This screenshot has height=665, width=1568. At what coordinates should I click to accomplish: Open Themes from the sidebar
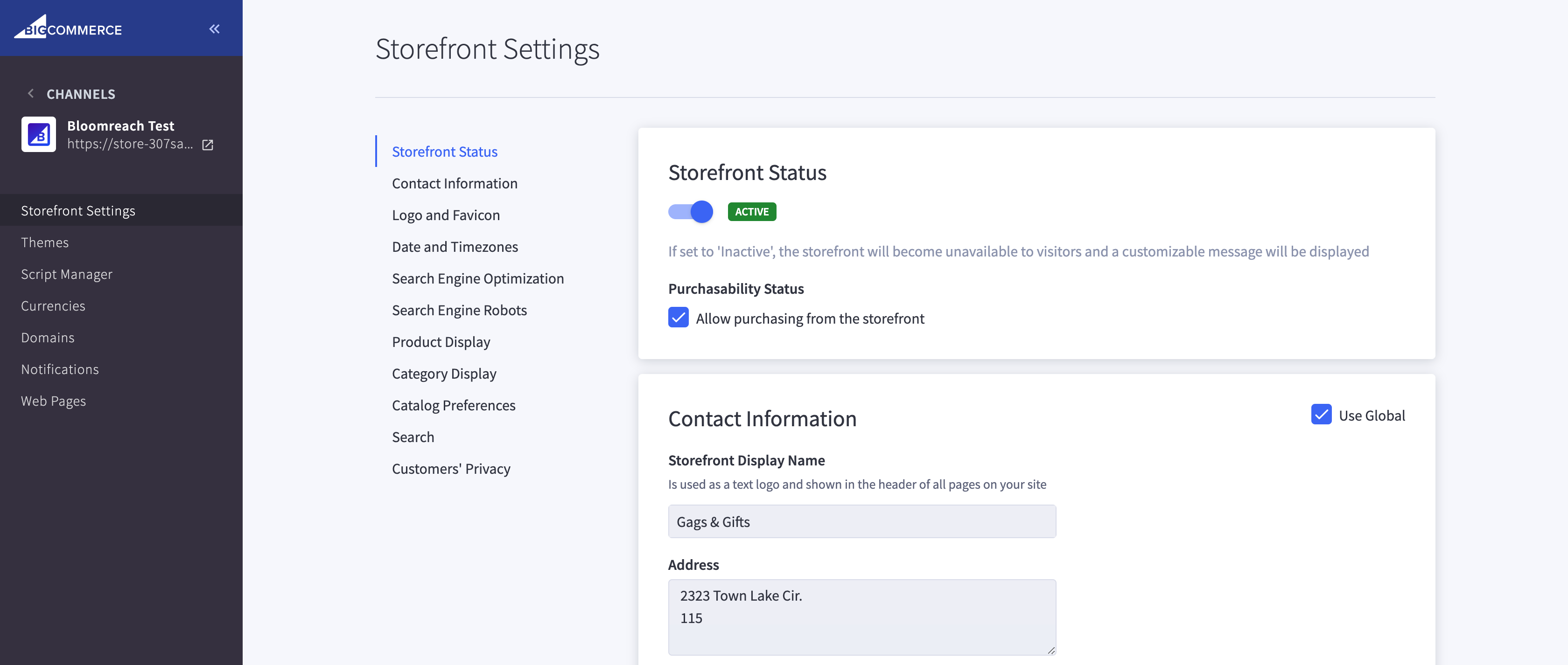(45, 242)
